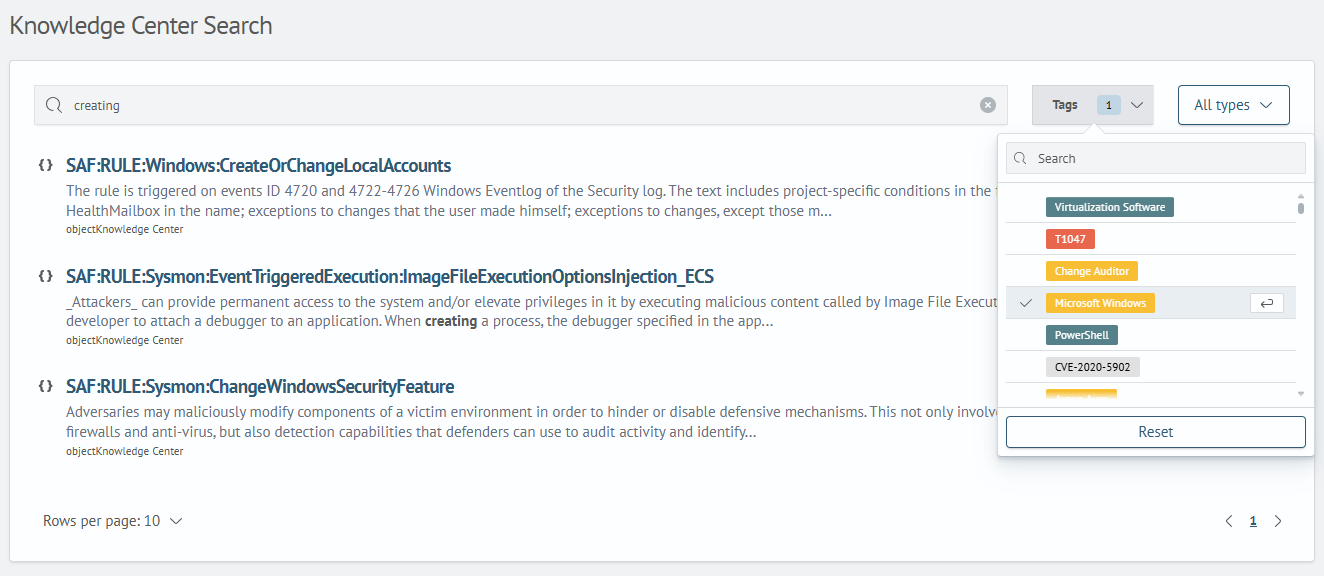The width and height of the screenshot is (1324, 576).
Task: Click Reset button in tags panel
Action: 1156,432
